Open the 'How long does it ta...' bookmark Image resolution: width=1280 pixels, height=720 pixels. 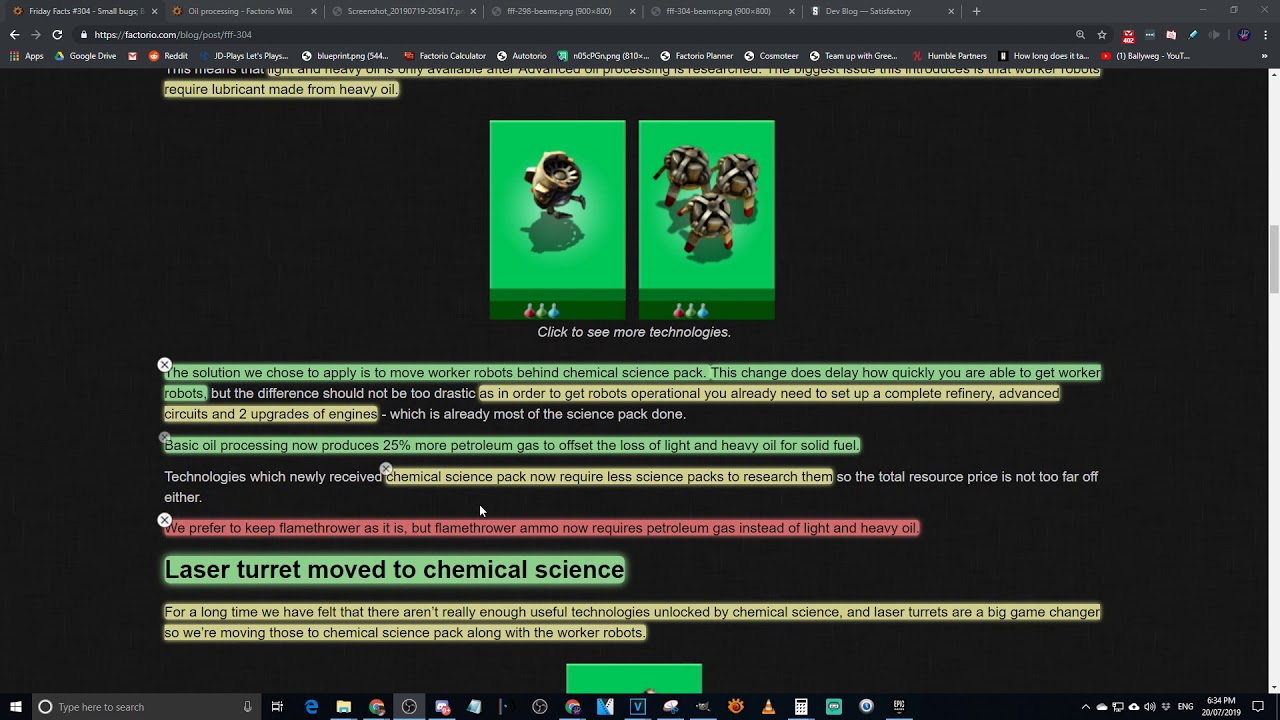[1043, 56]
